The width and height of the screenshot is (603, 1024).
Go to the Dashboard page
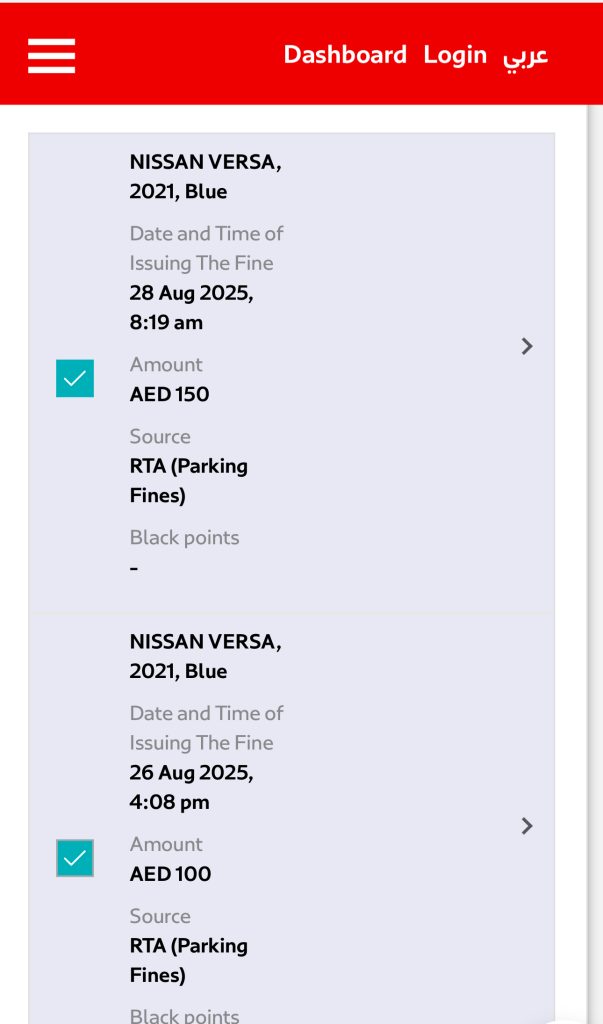point(345,55)
